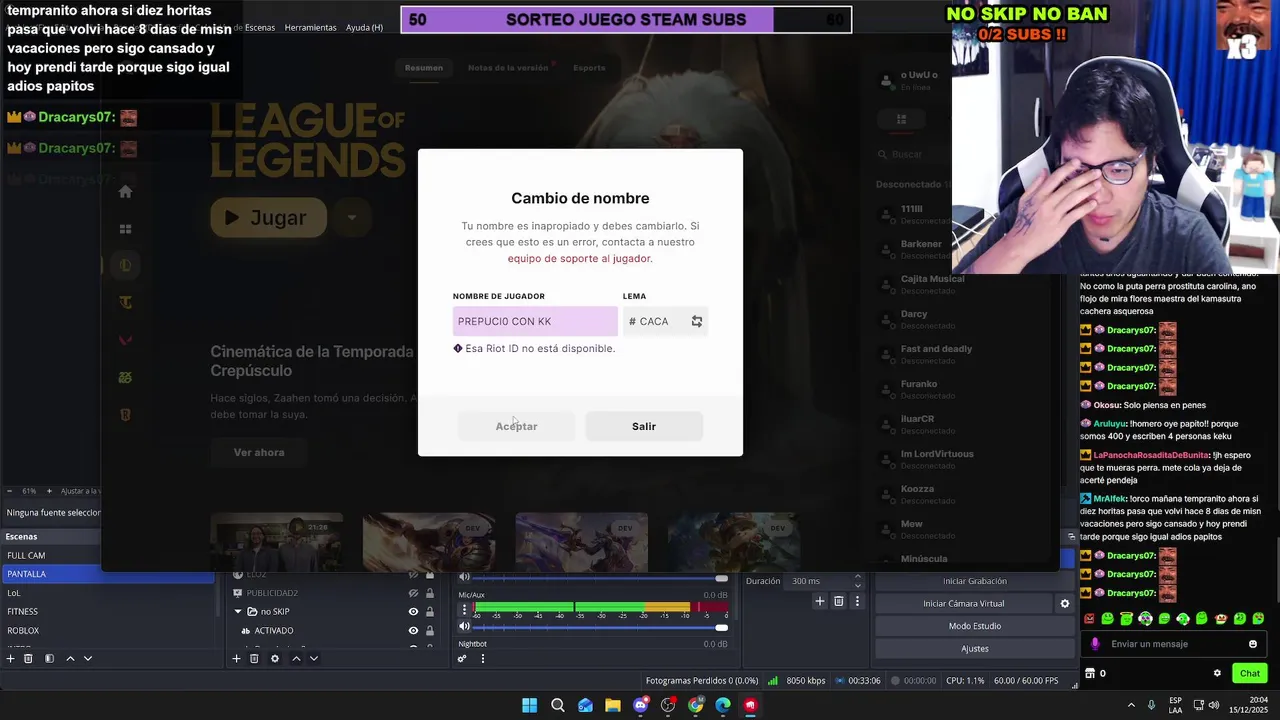
Task: Move selected source up in sources toolbar
Action: point(296,658)
